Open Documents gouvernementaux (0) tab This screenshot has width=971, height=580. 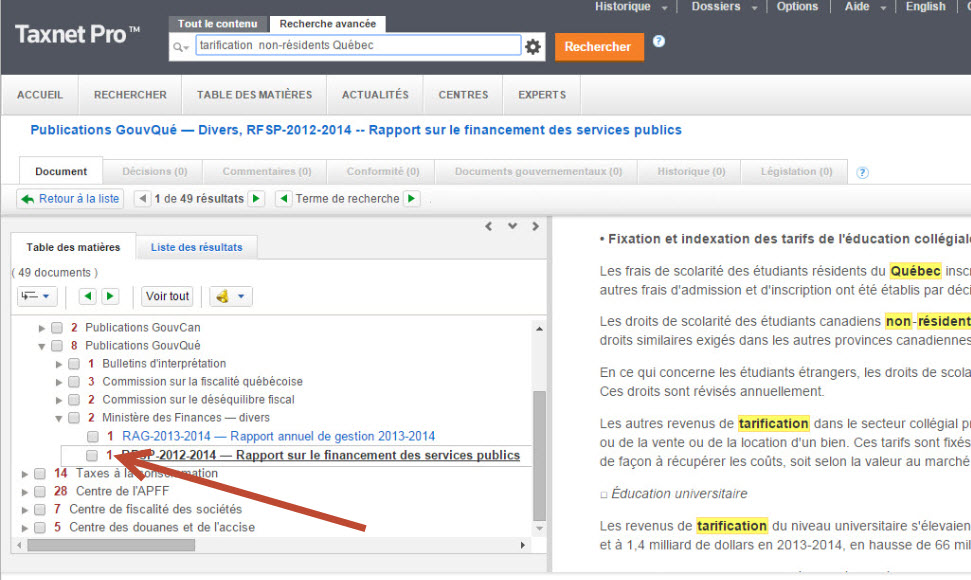(538, 171)
